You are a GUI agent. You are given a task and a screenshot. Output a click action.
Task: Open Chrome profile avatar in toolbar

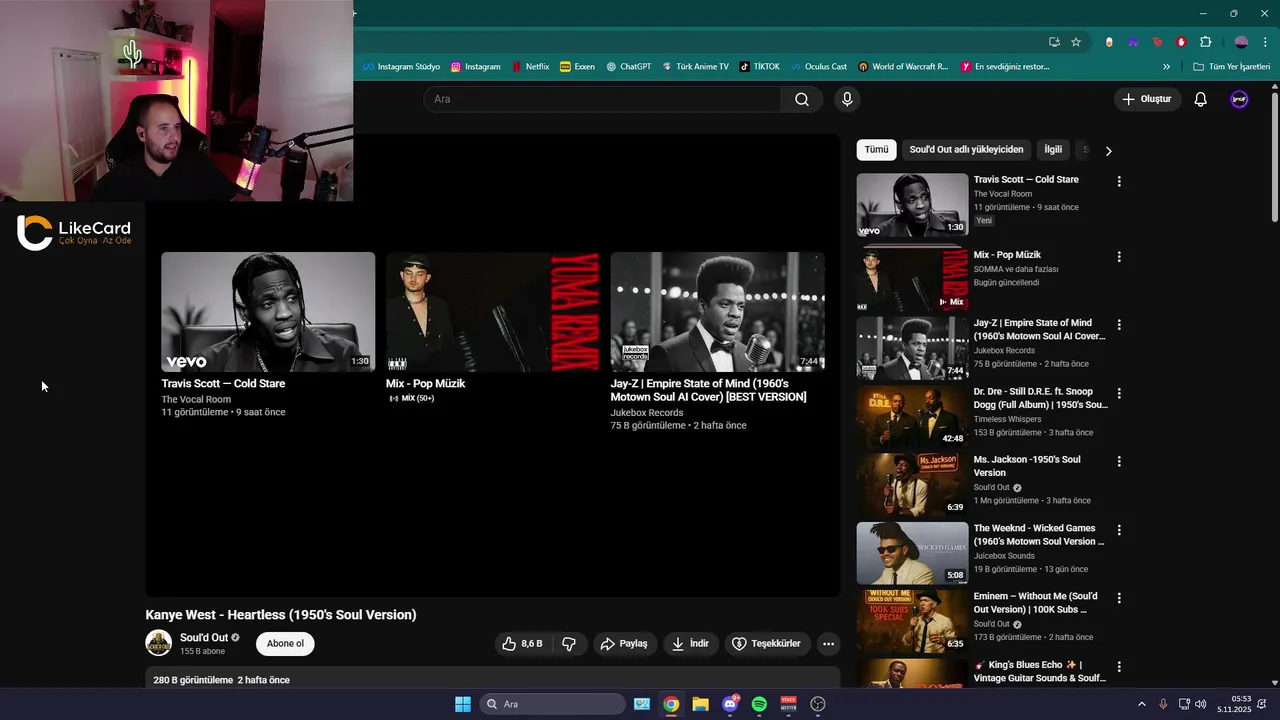pos(1241,42)
